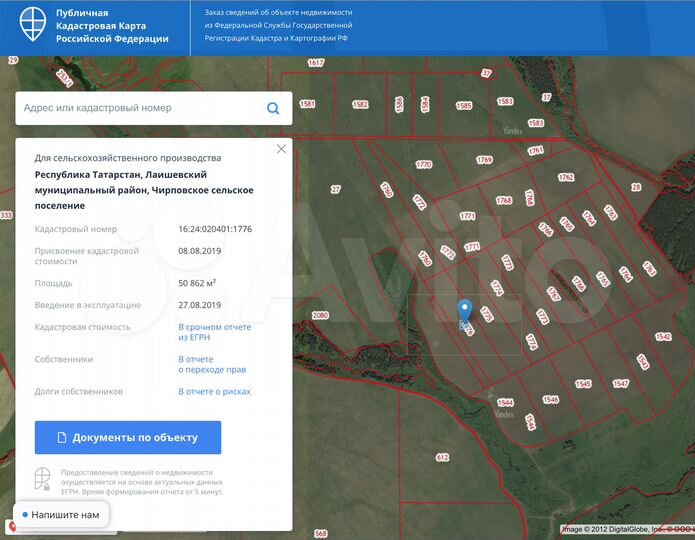Follow the 'В отчете о рисках' link
The image size is (695, 540).
(214, 392)
